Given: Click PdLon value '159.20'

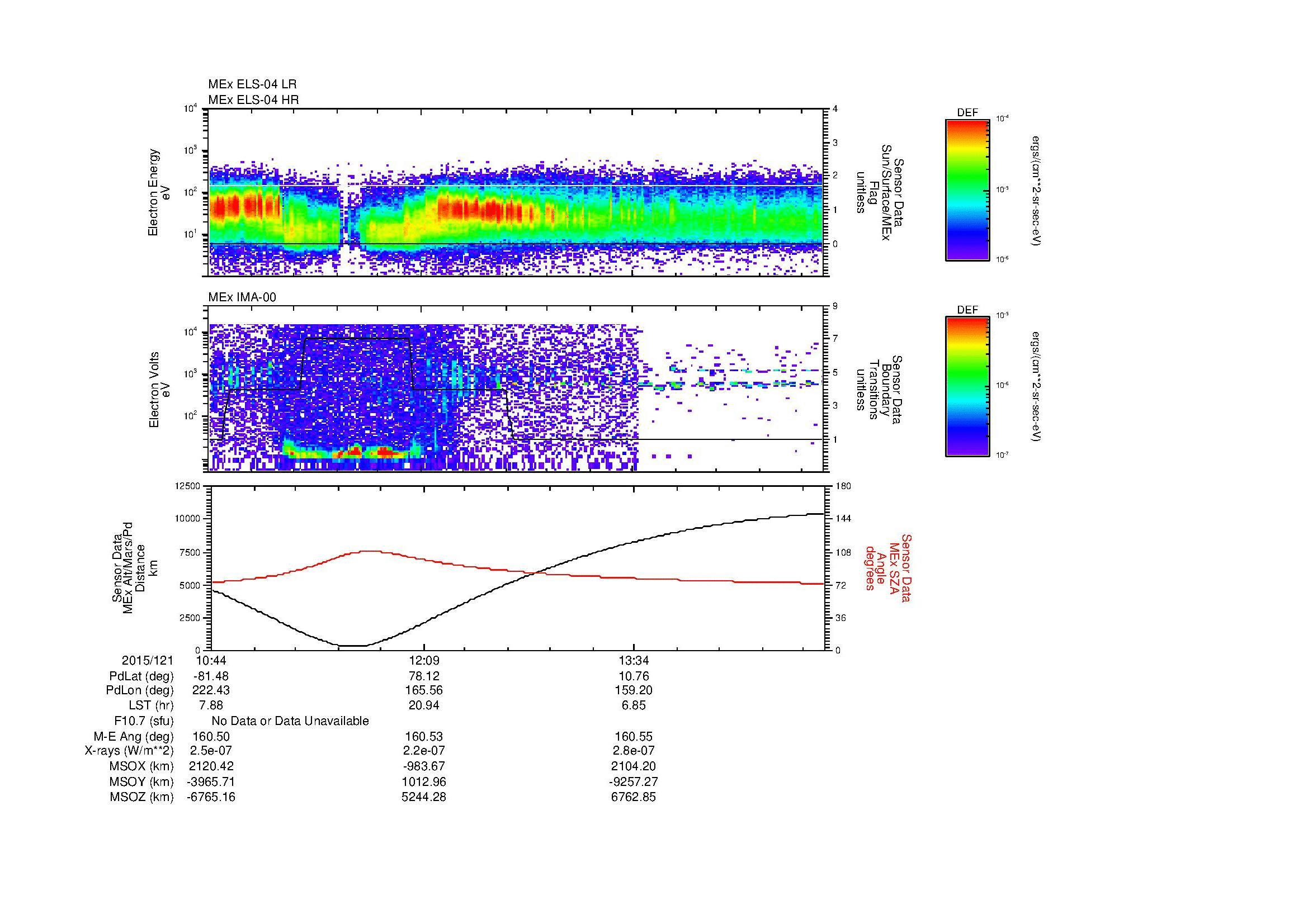Looking at the screenshot, I should pyautogui.click(x=634, y=690).
